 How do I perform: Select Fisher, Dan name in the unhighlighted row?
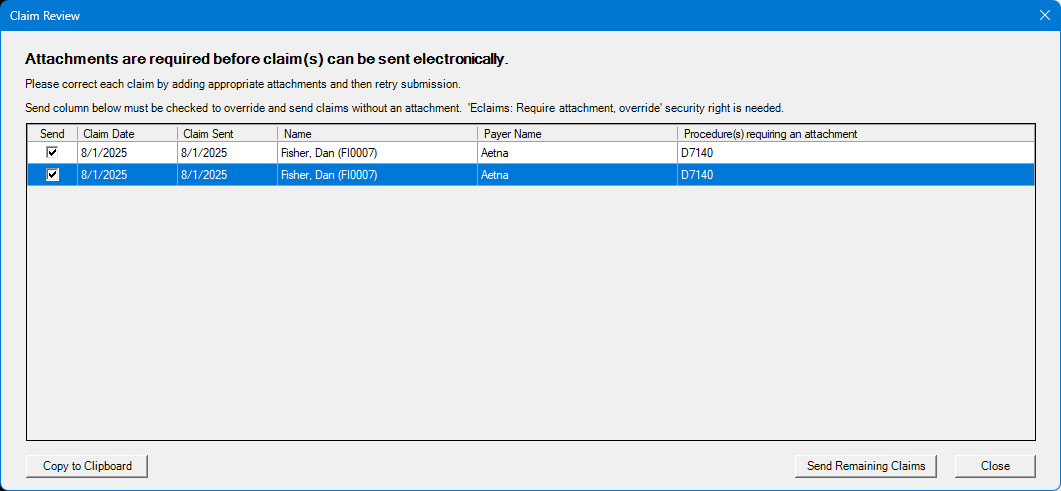(x=329, y=153)
